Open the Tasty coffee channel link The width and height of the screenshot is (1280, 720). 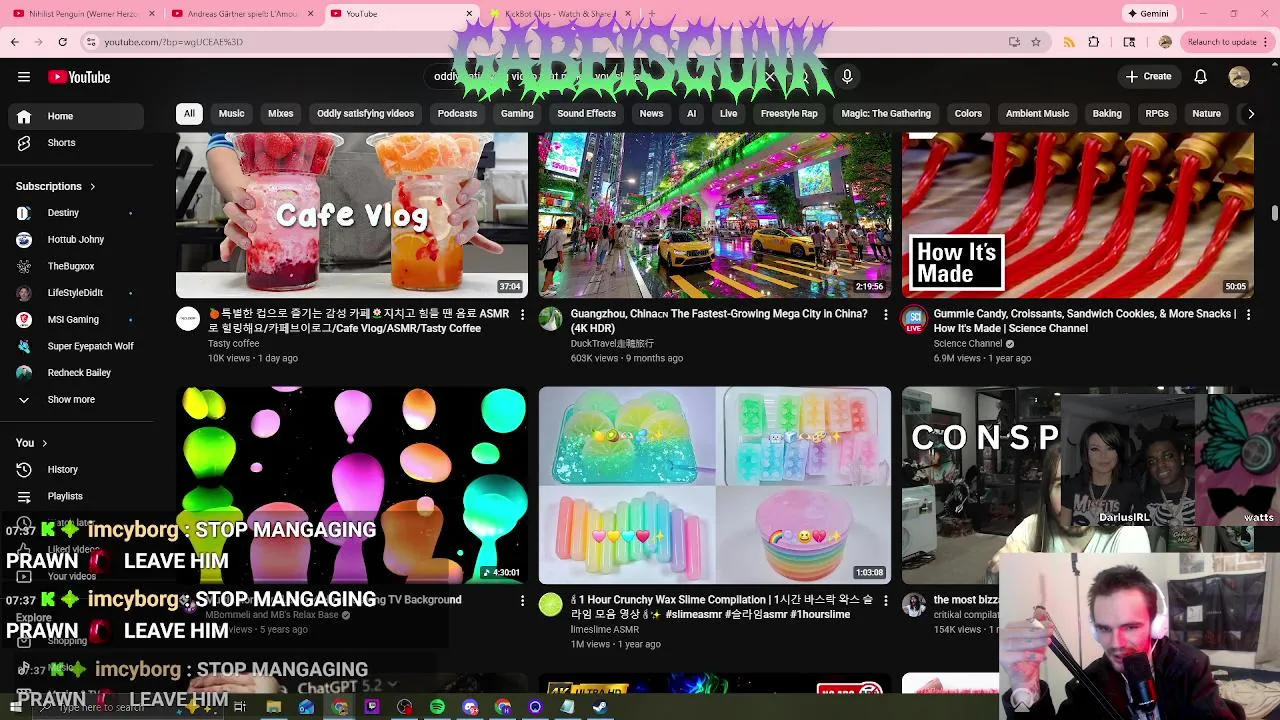click(233, 343)
